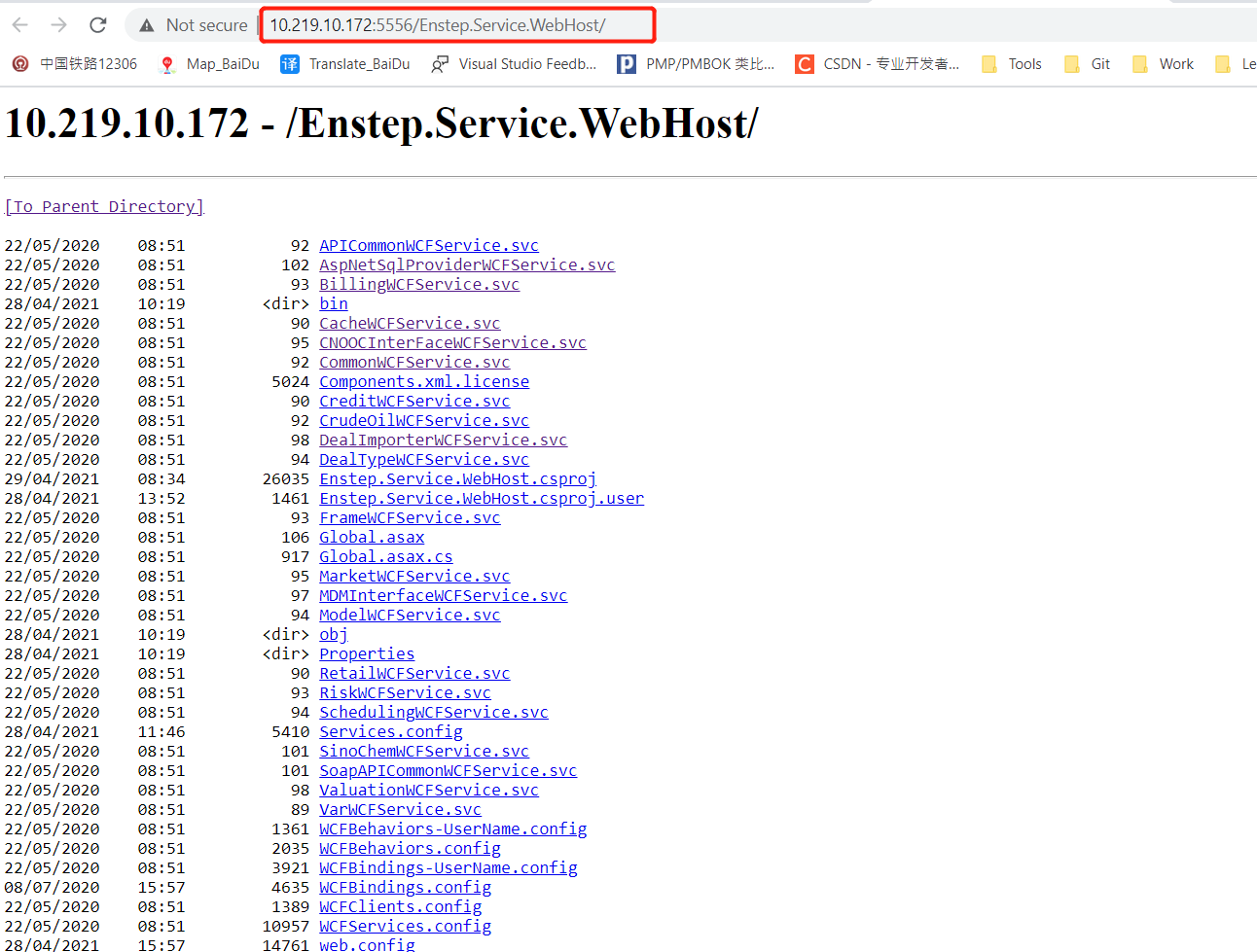Open the Services.config file

390,731
